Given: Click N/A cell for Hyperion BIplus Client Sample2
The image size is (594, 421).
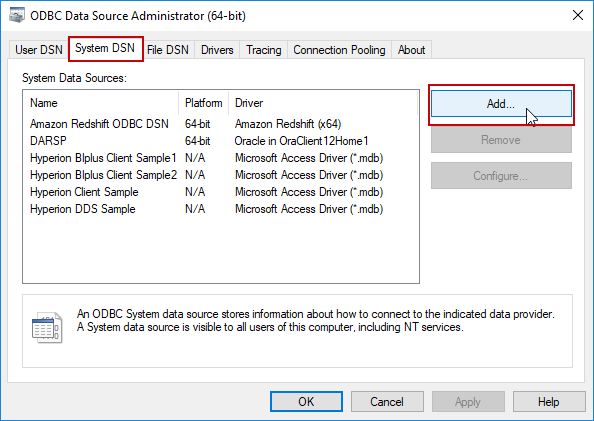Looking at the screenshot, I should point(195,175).
